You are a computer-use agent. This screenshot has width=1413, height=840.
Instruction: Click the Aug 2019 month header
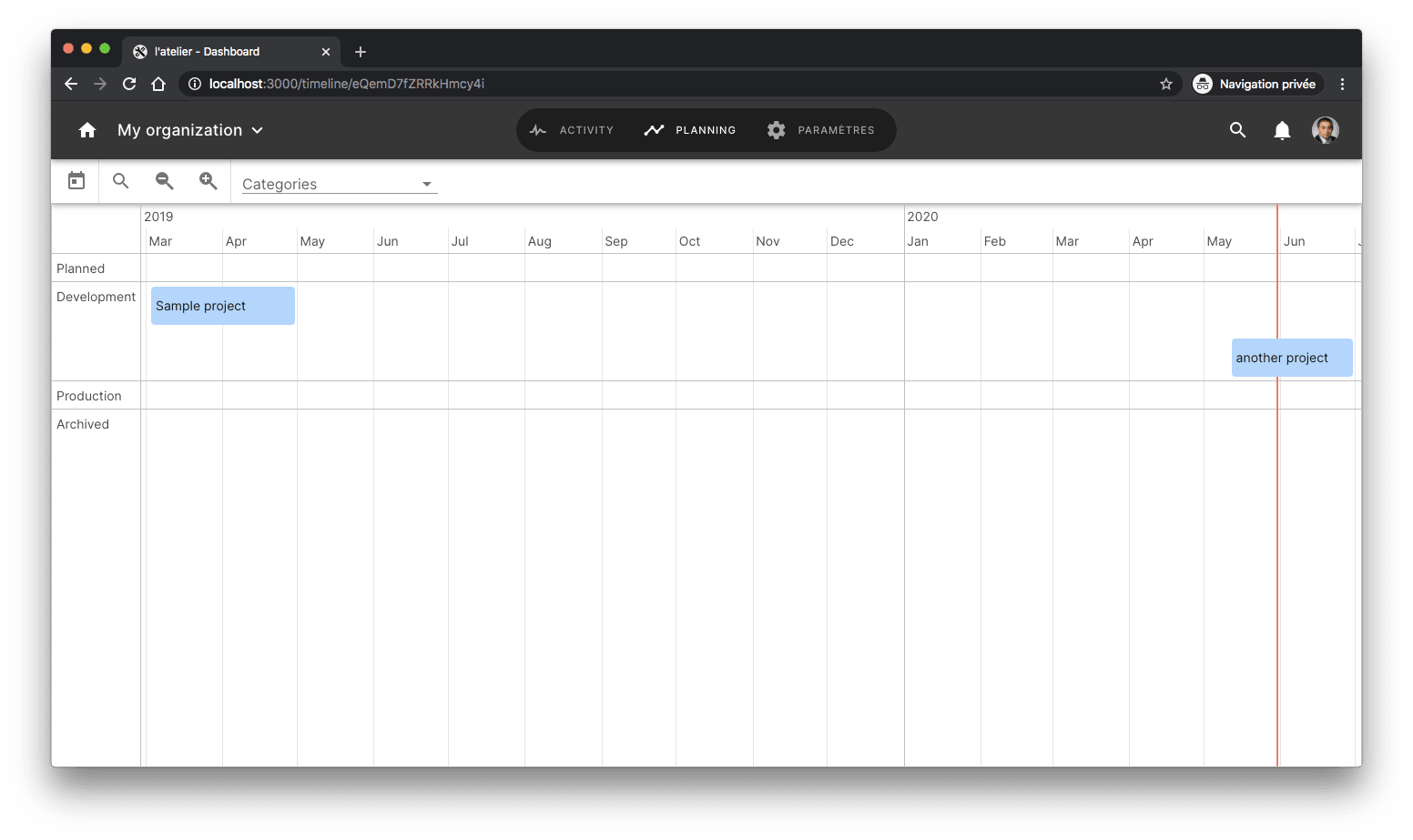(x=539, y=241)
